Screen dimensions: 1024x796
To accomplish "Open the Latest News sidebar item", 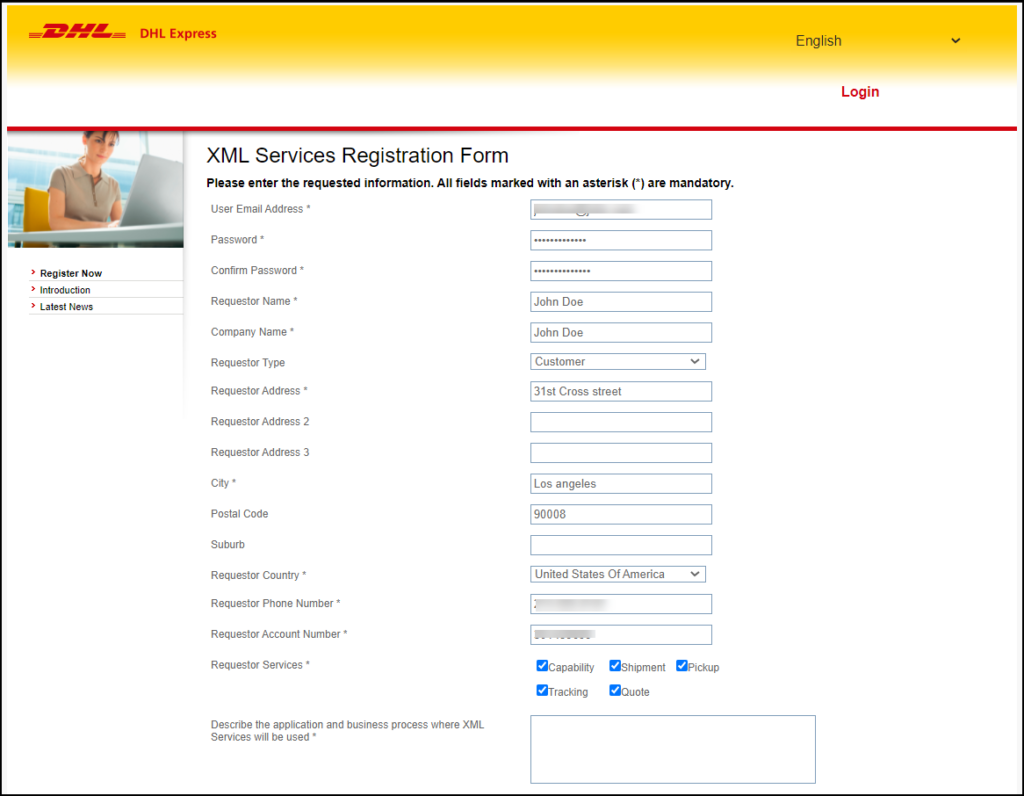I will pyautogui.click(x=65, y=306).
